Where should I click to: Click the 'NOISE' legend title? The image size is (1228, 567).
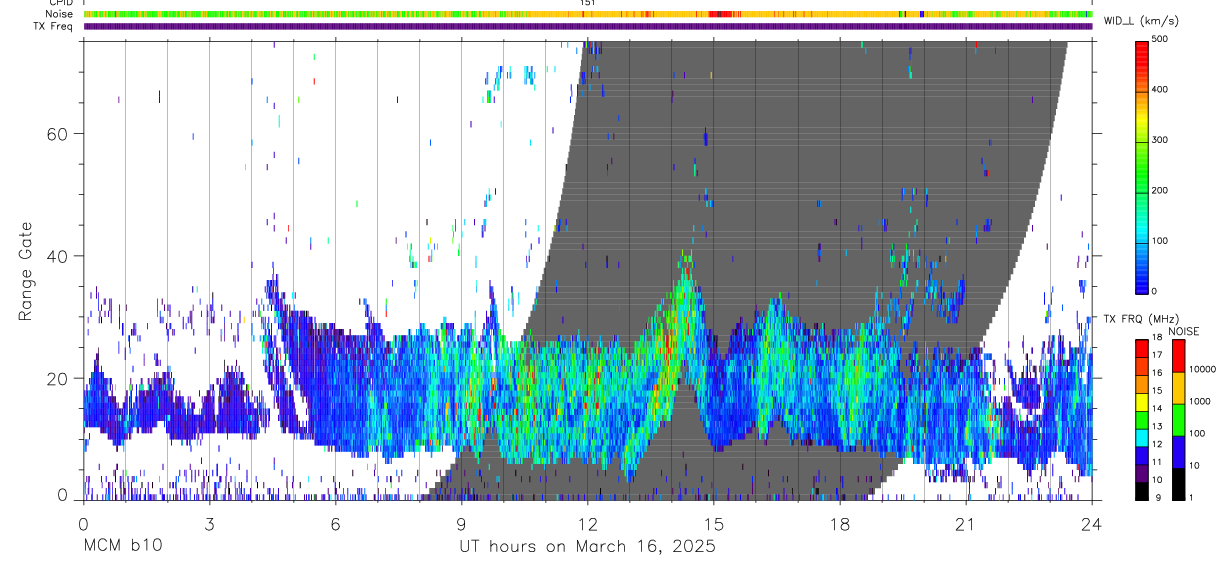pyautogui.click(x=1183, y=331)
